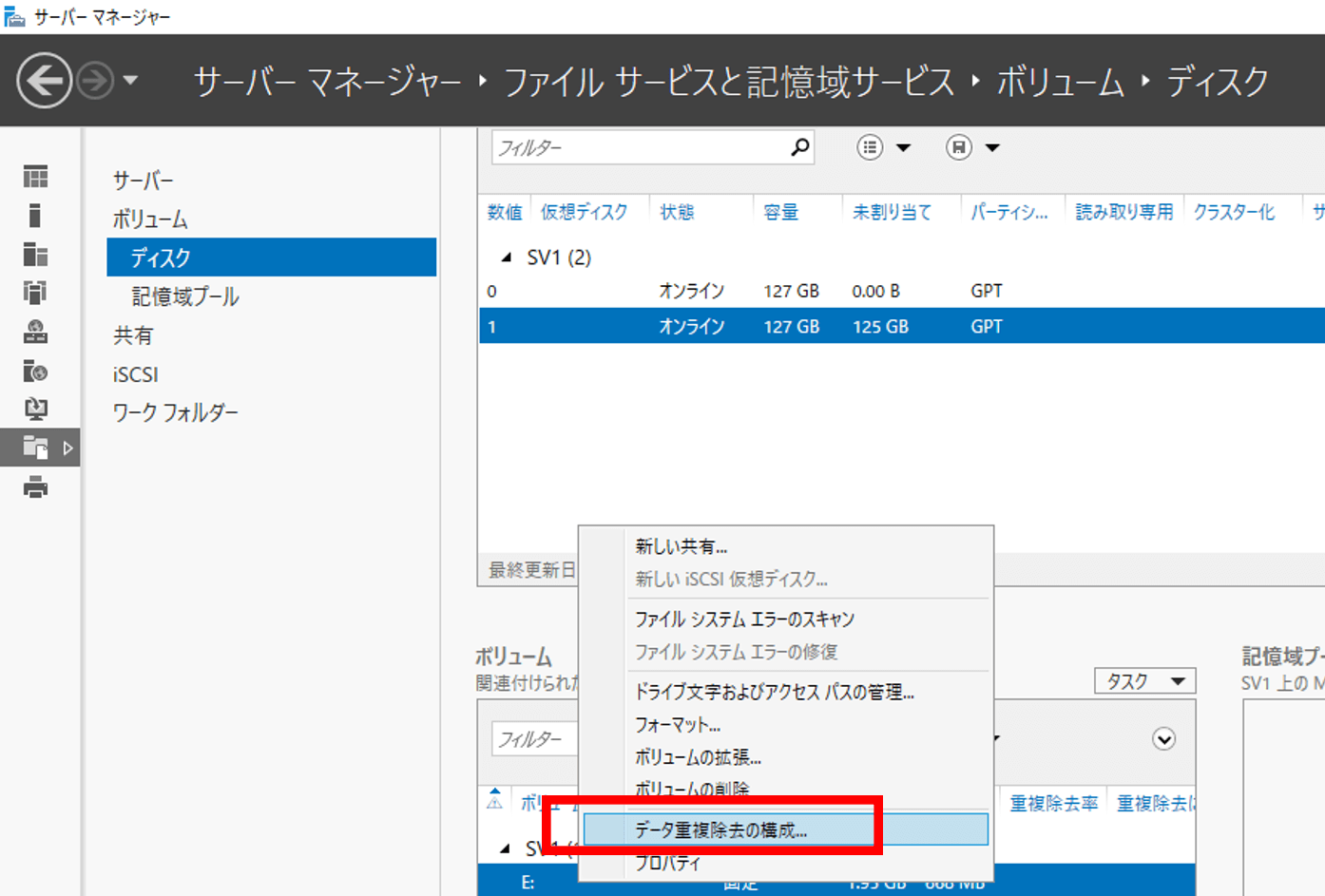Click the save query icon
This screenshot has width=1325, height=896.
[959, 147]
